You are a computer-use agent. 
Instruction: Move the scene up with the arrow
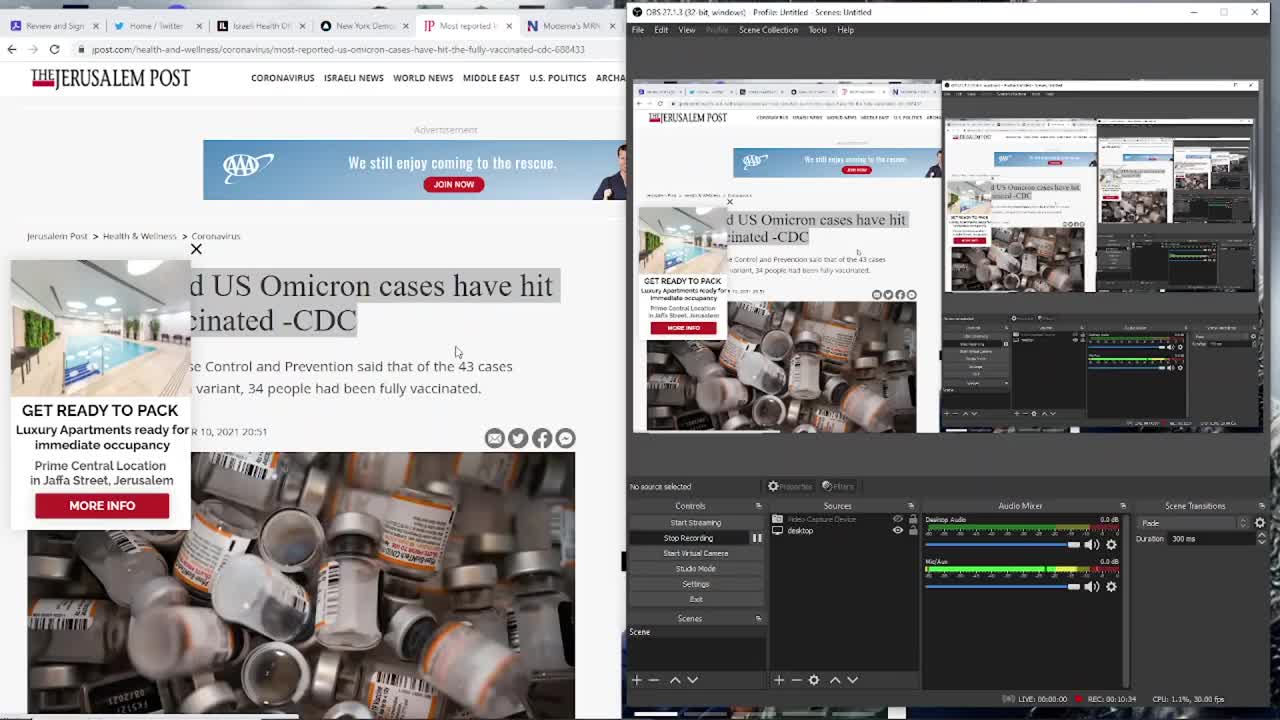point(675,680)
